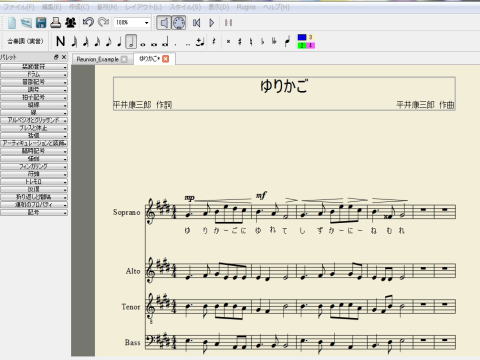480x360 pixels.
Task: Close the Reunion_Example tab
Action: [x=124, y=59]
